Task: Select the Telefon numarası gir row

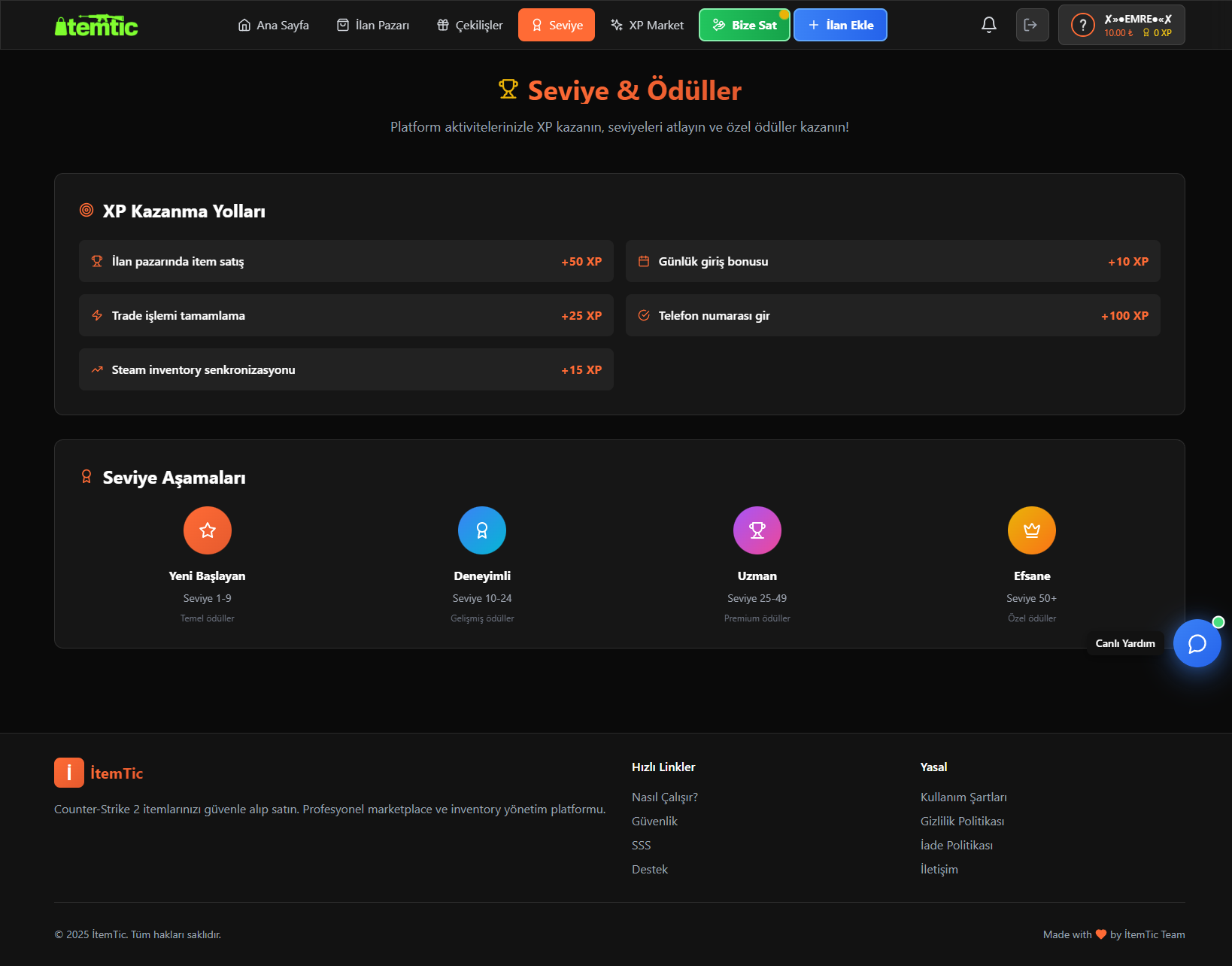Action: click(892, 315)
